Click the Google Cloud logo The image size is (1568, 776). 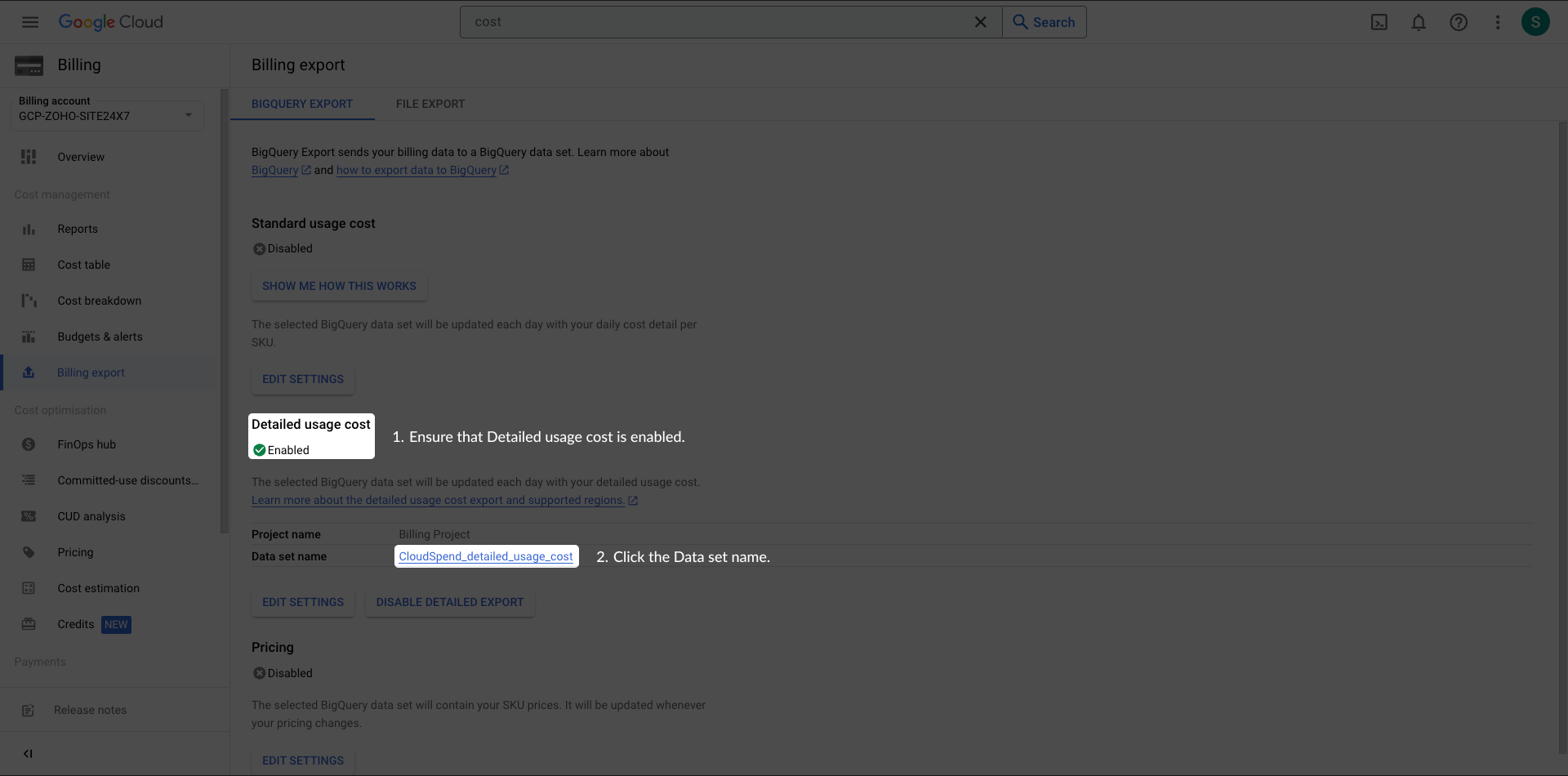pos(110,22)
